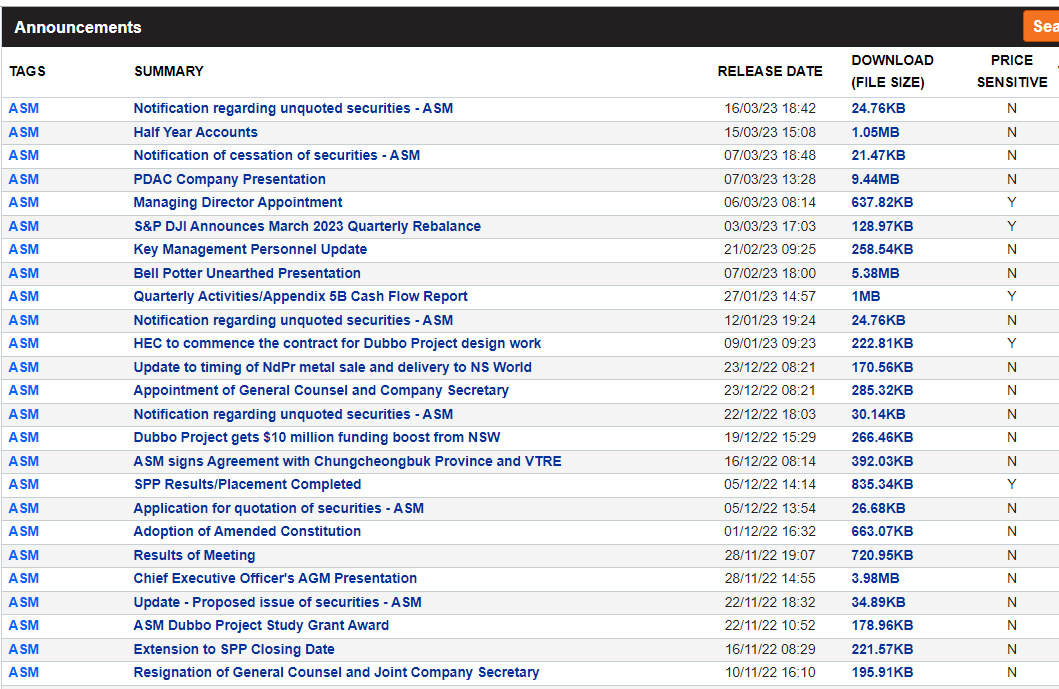Open 'Update - Proposed issue of securities - ASM'
Viewport: 1059px width, 689px height.
(x=278, y=602)
